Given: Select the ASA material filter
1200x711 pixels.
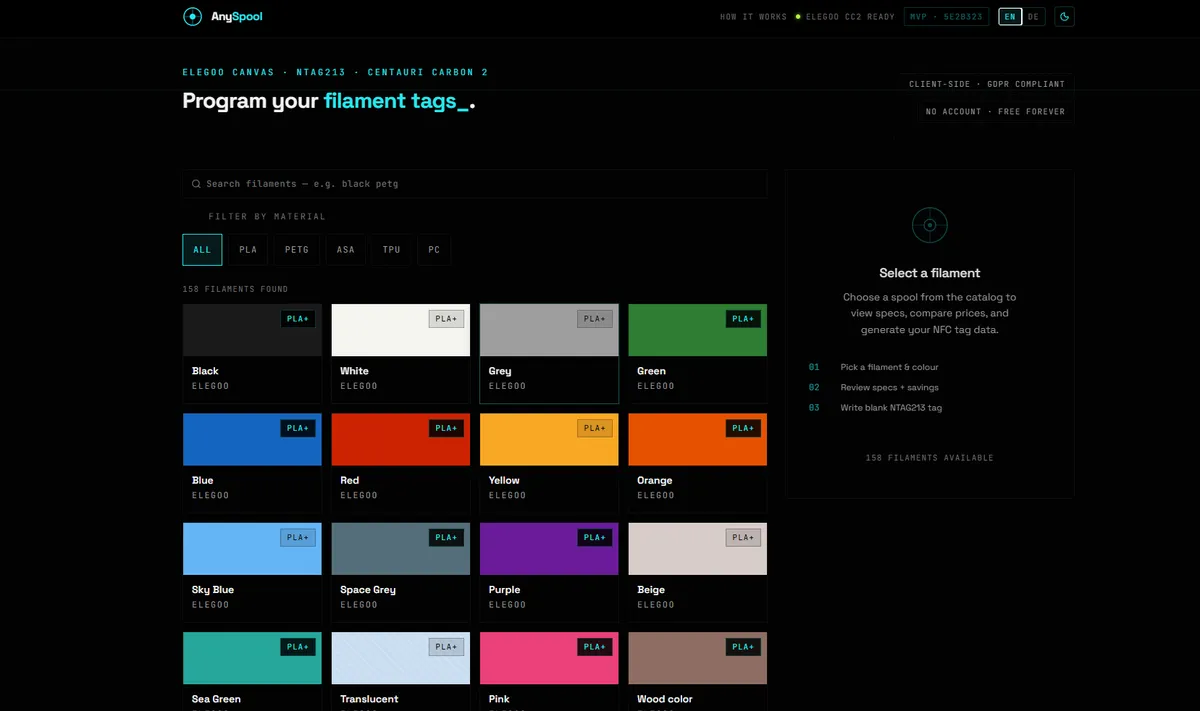Looking at the screenshot, I should click(x=345, y=249).
